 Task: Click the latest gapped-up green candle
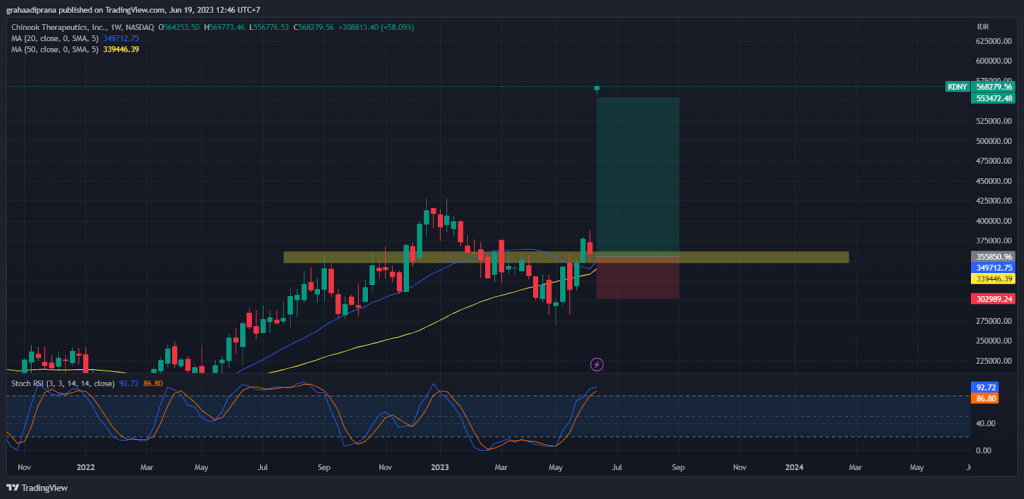coord(597,88)
